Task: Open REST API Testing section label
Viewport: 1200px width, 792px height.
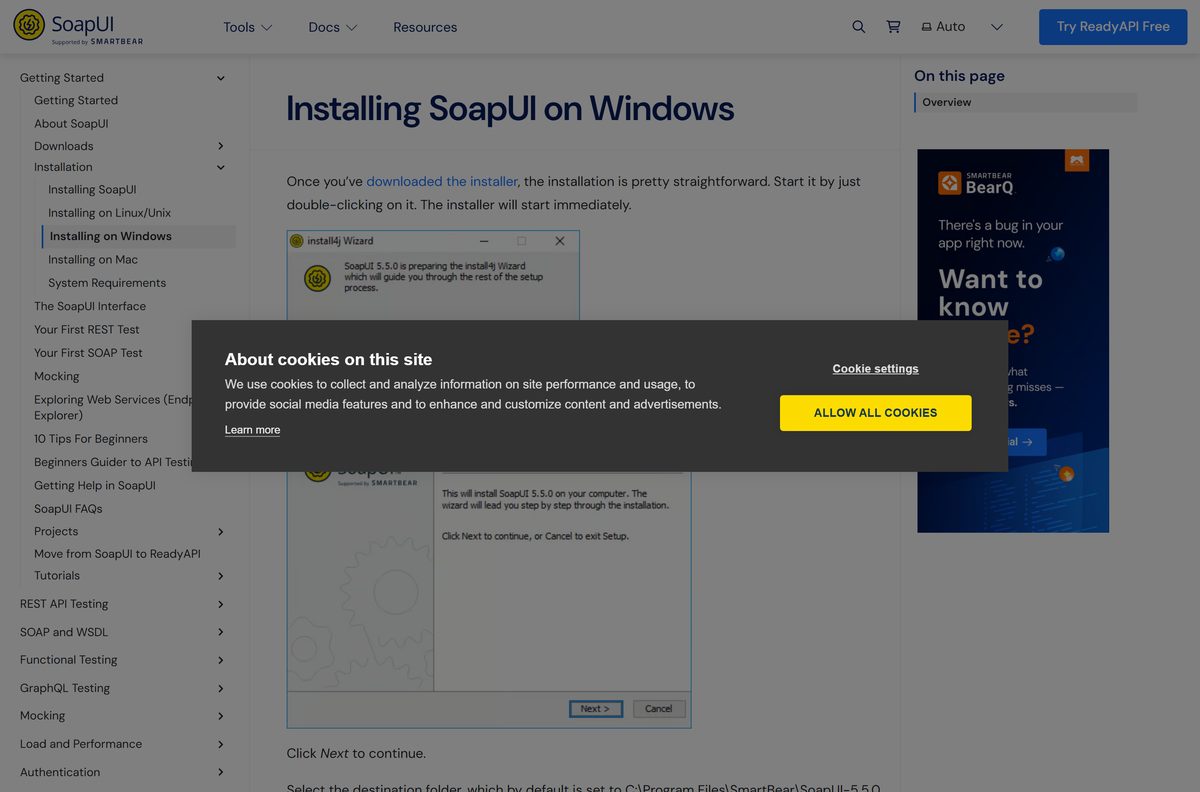Action: [64, 604]
